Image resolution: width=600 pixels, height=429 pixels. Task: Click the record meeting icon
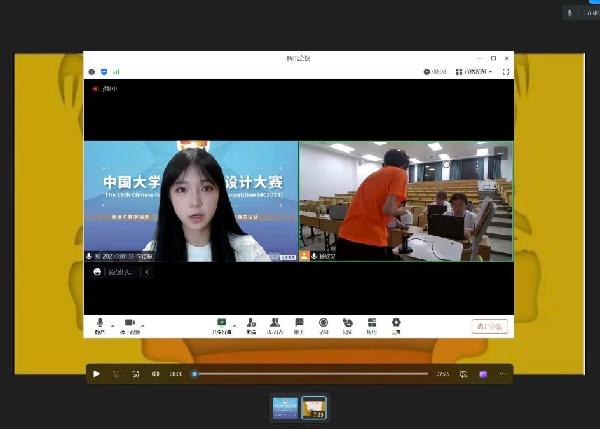(323, 323)
